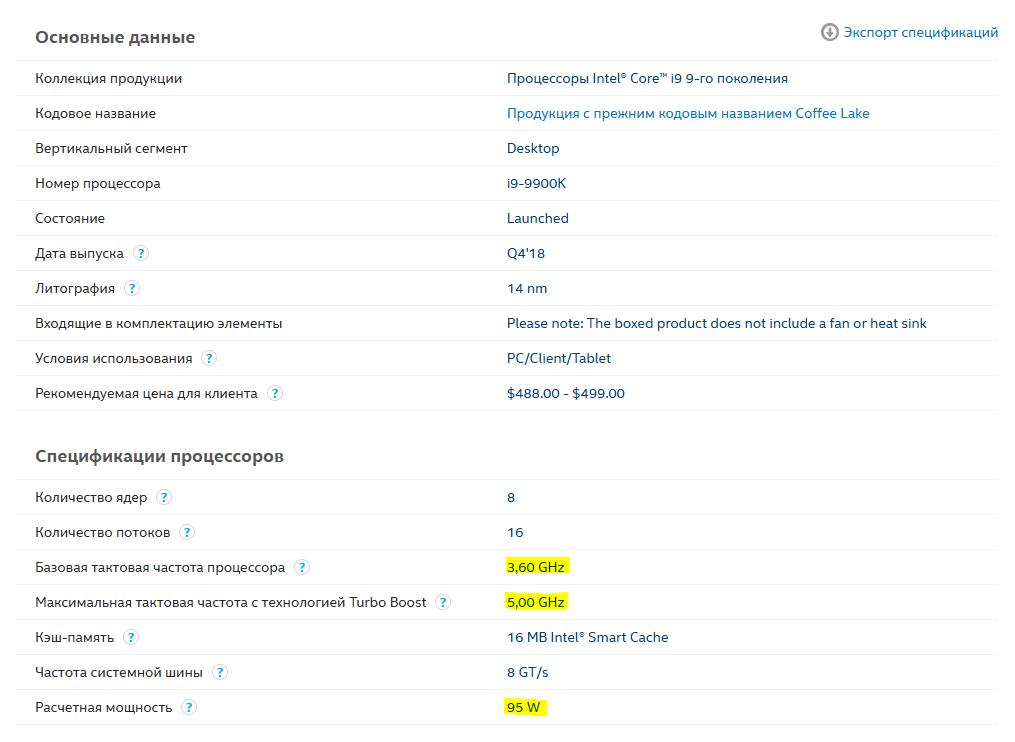Viewport: 1015px width, 742px height.
Task: Click the Спецификации процессоров heading
Action: point(159,456)
